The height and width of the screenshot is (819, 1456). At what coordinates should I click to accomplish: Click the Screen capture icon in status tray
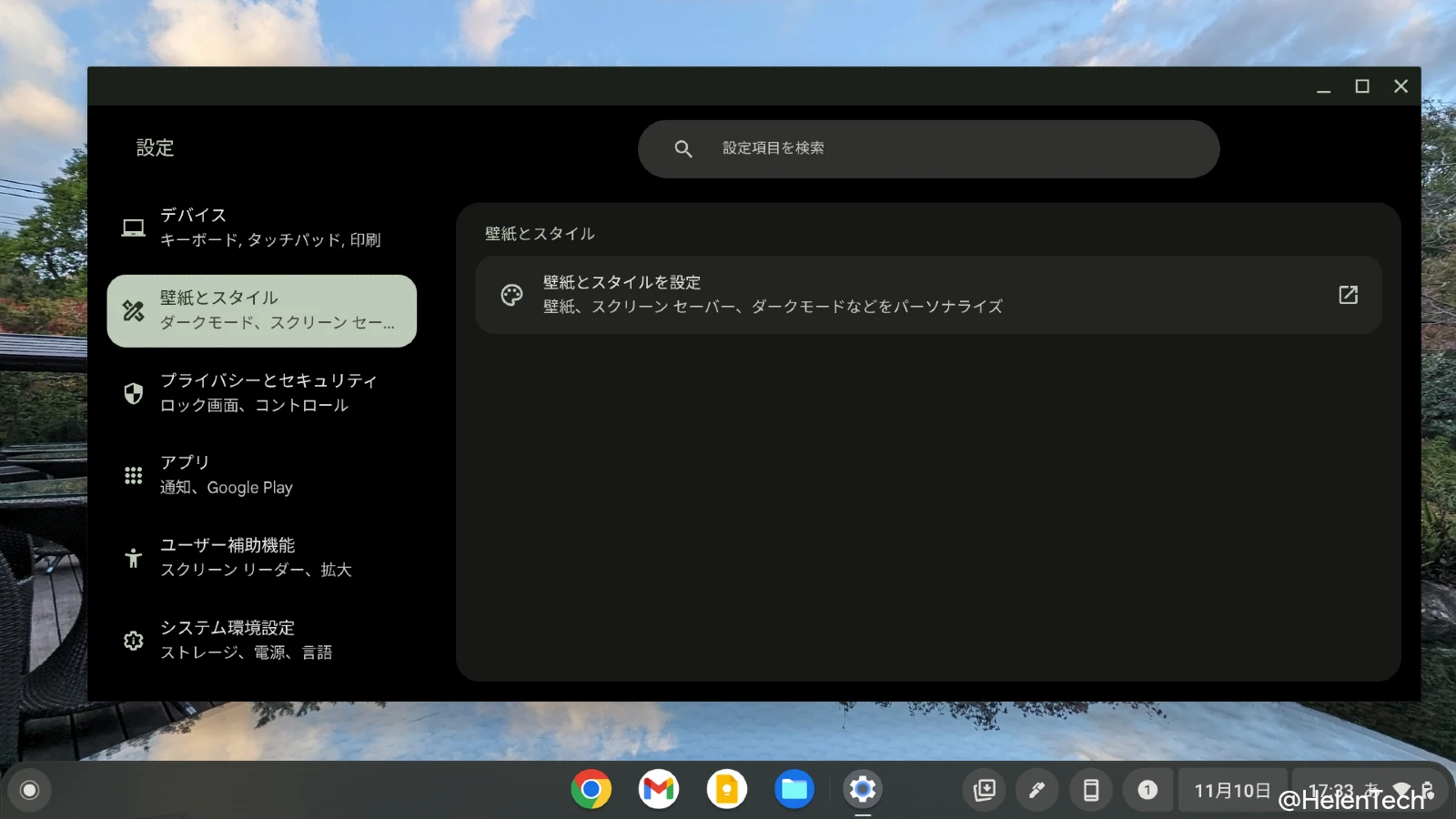983,789
